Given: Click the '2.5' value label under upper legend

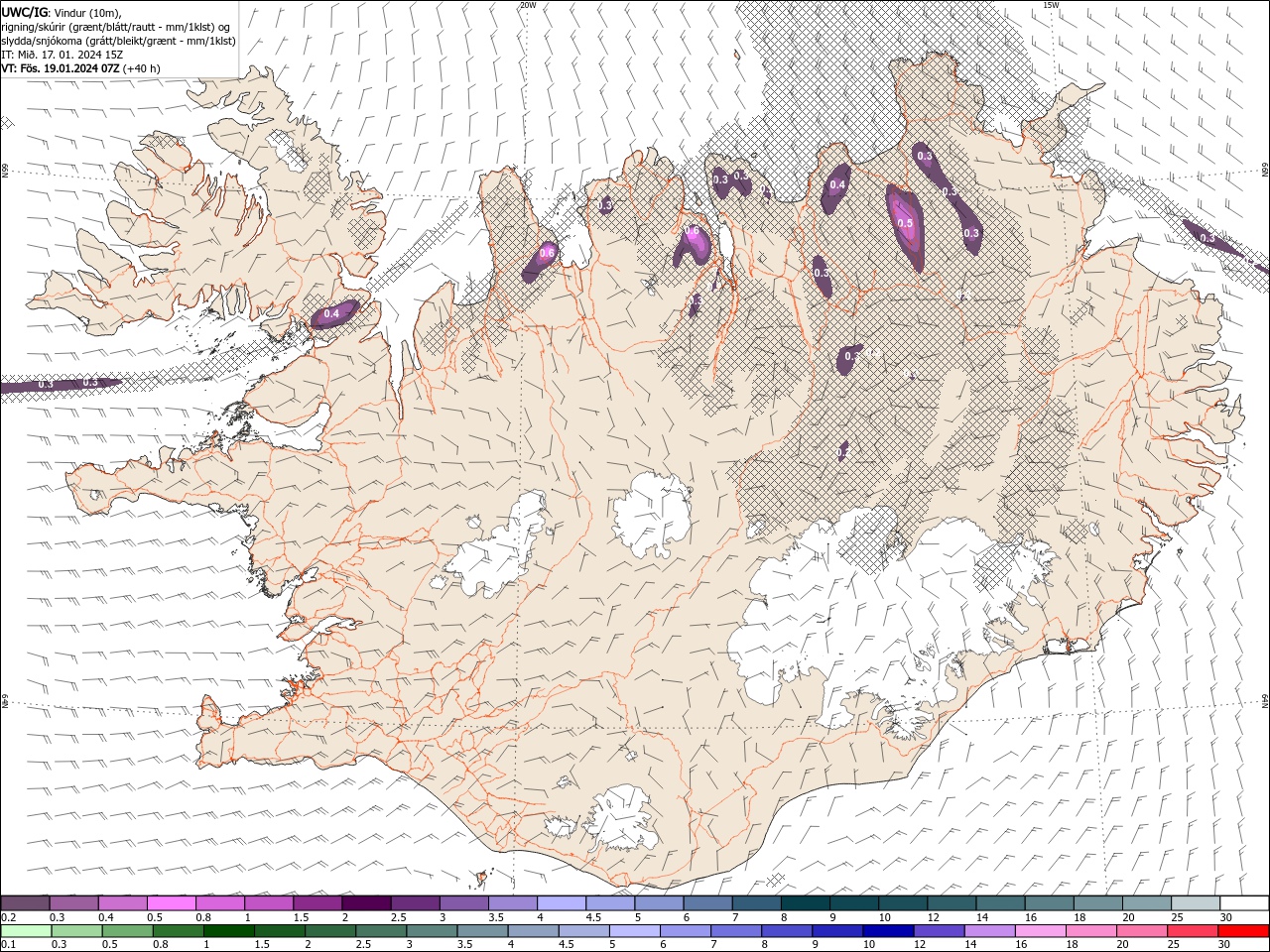Looking at the screenshot, I should [x=398, y=918].
